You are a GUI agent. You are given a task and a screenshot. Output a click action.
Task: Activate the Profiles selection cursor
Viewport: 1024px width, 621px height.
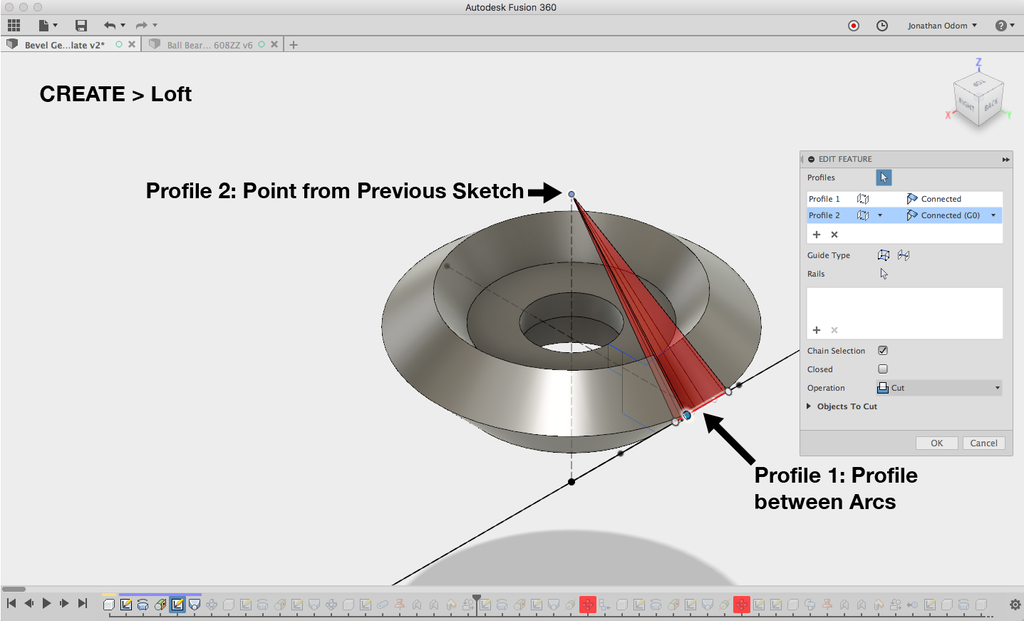pyautogui.click(x=884, y=178)
